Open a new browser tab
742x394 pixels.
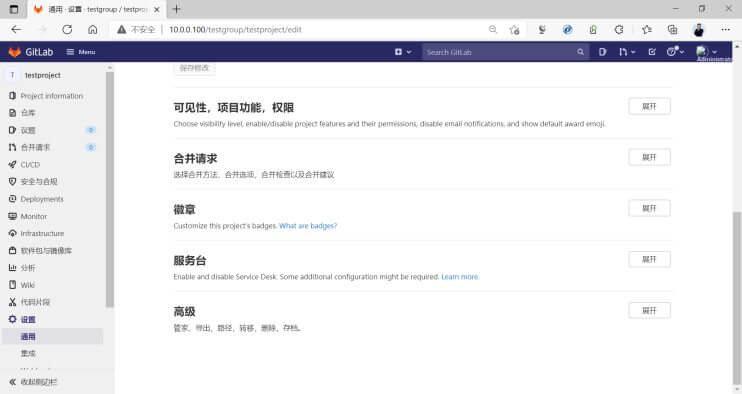177,9
